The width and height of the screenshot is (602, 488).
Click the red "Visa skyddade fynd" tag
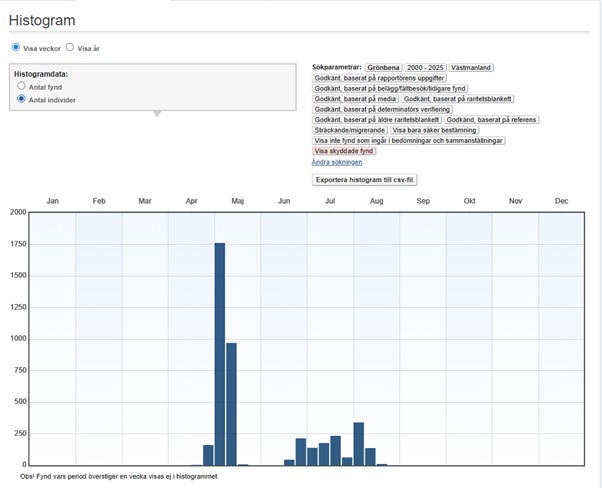(x=345, y=151)
